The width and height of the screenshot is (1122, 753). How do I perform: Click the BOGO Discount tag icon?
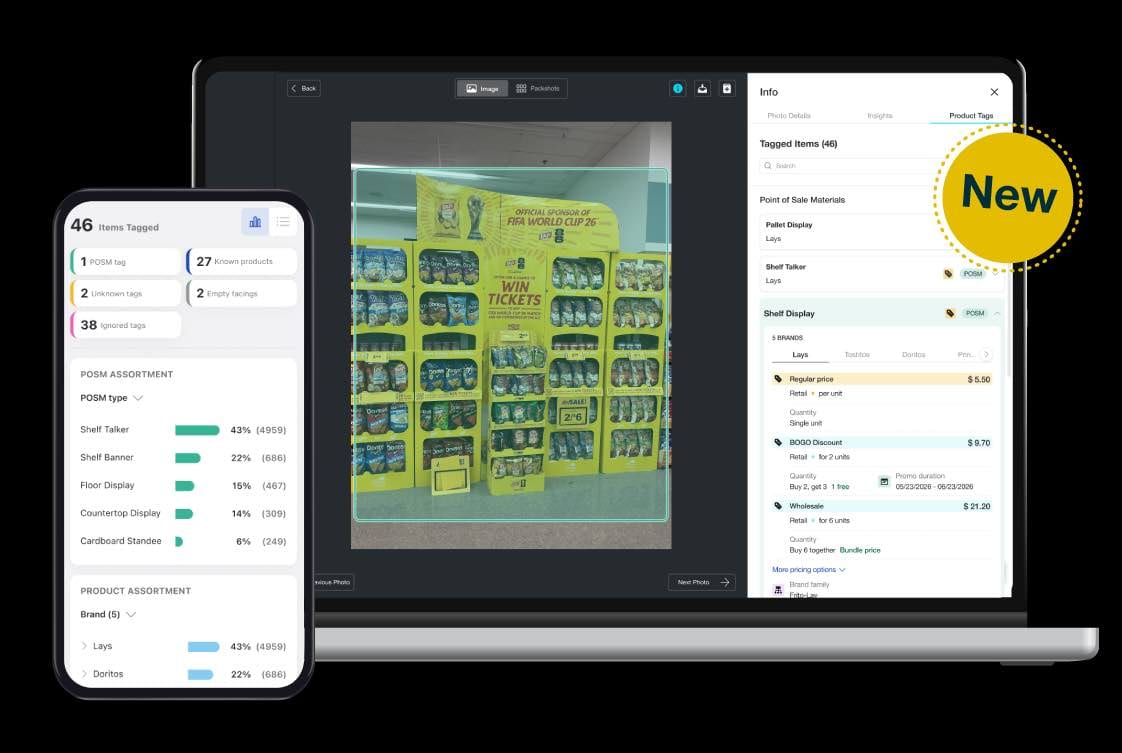778,442
